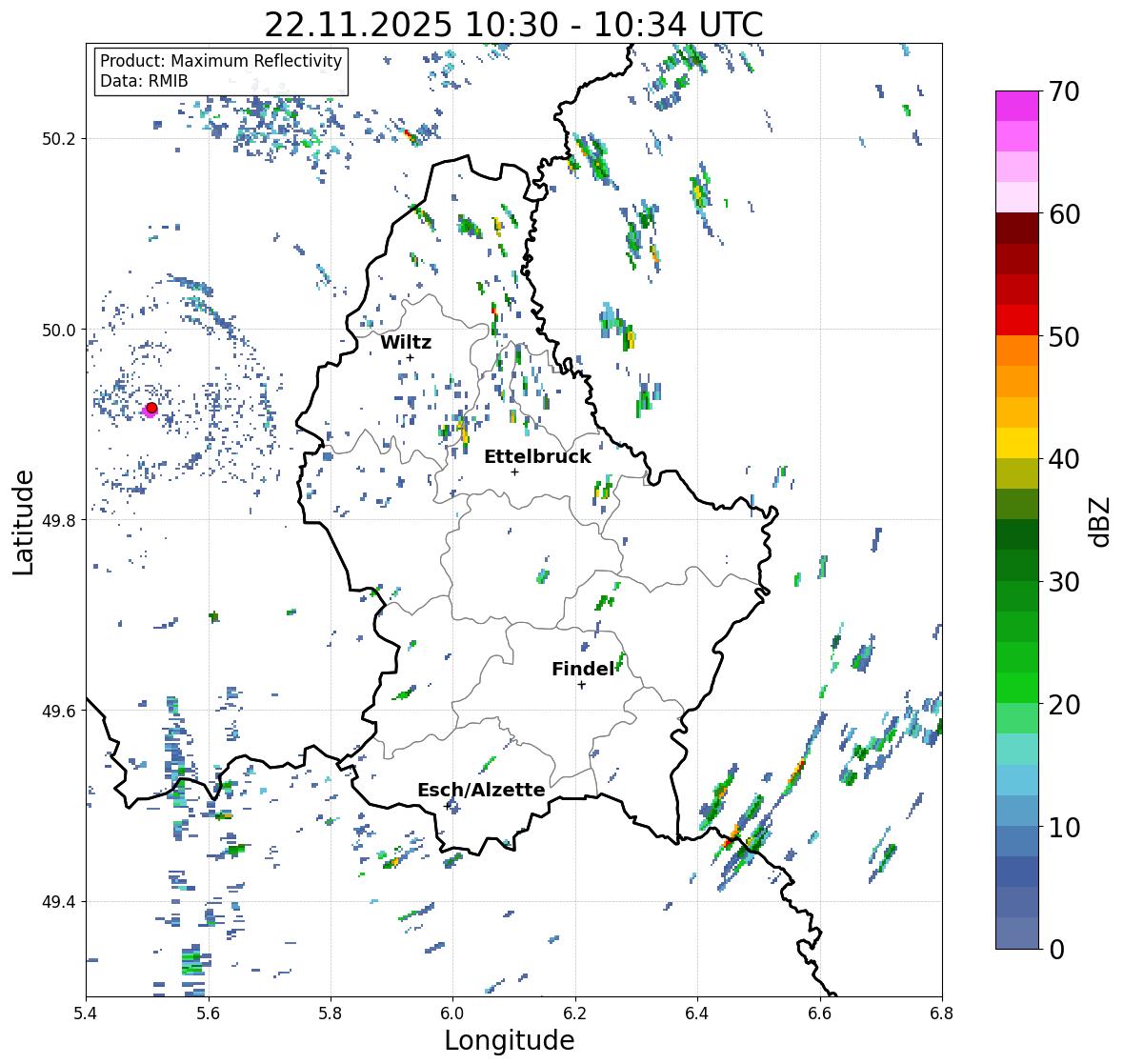Screen dimensions: 1123x1064
Task: Click the 'Product: Maximum Reflectivity' legend text
Action: click(221, 61)
